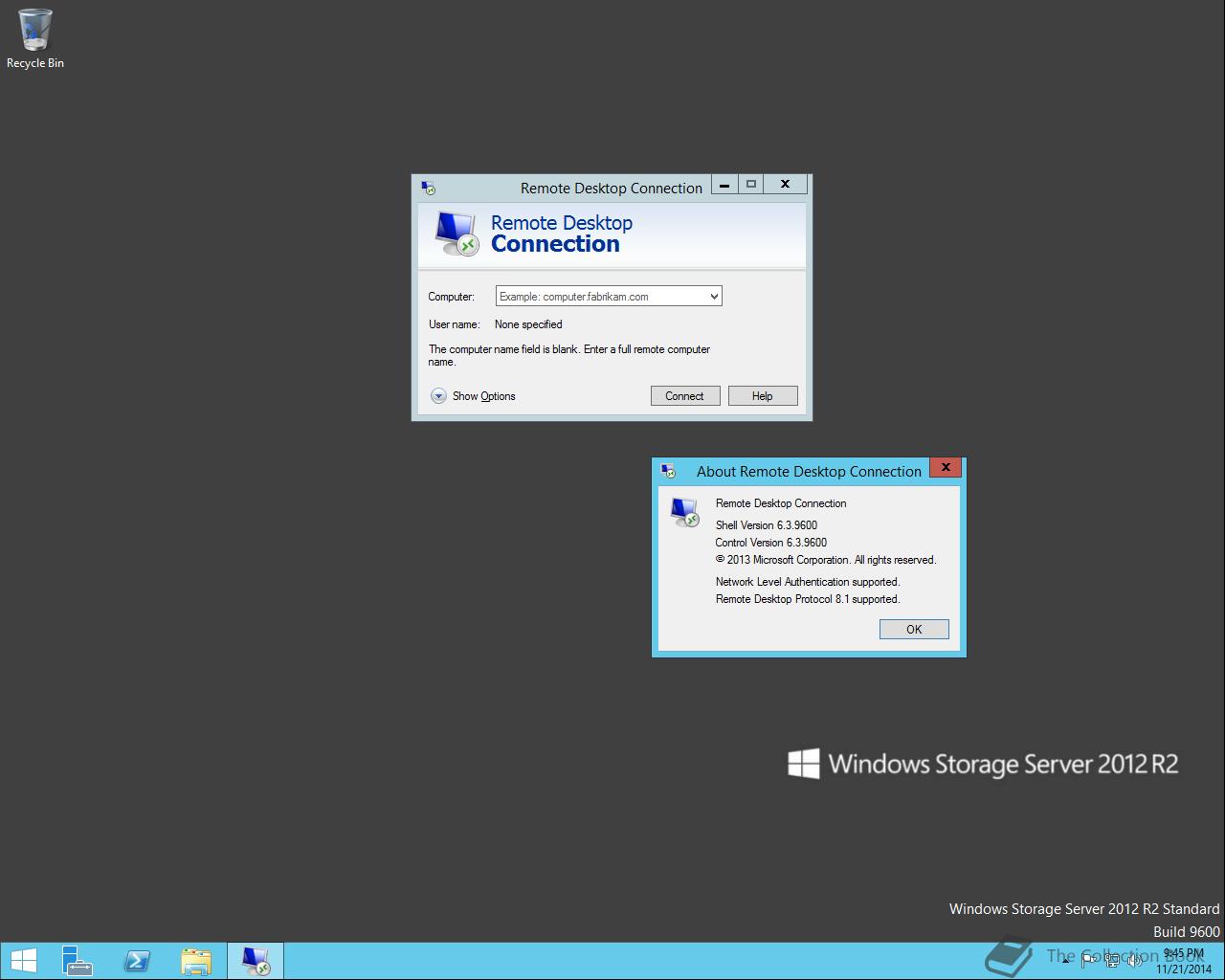Click the 'Shell Version 6.3.9600' text
This screenshot has width=1225, height=980.
(x=767, y=525)
